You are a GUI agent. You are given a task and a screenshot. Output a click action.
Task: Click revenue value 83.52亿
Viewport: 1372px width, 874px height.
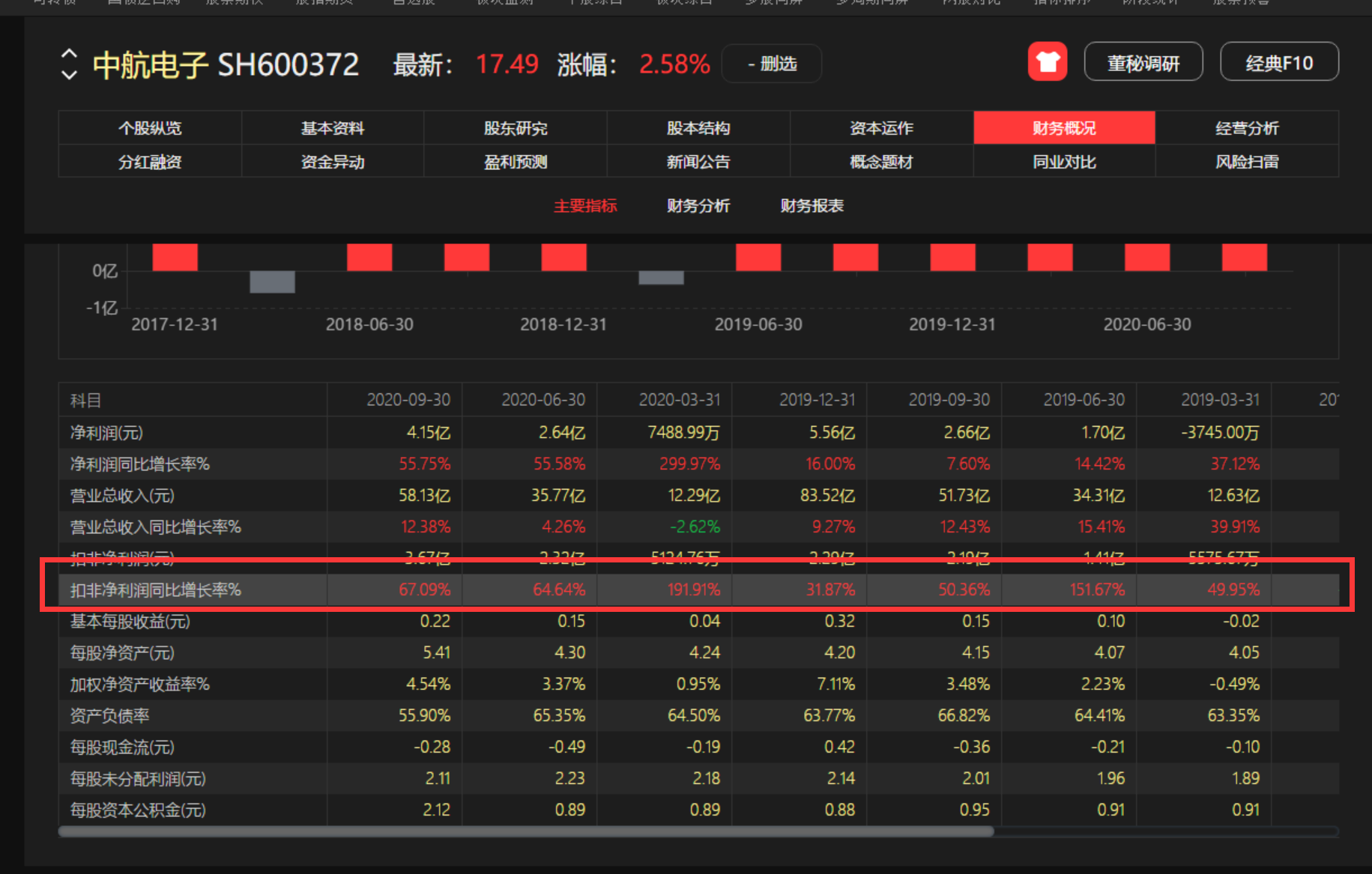(827, 496)
